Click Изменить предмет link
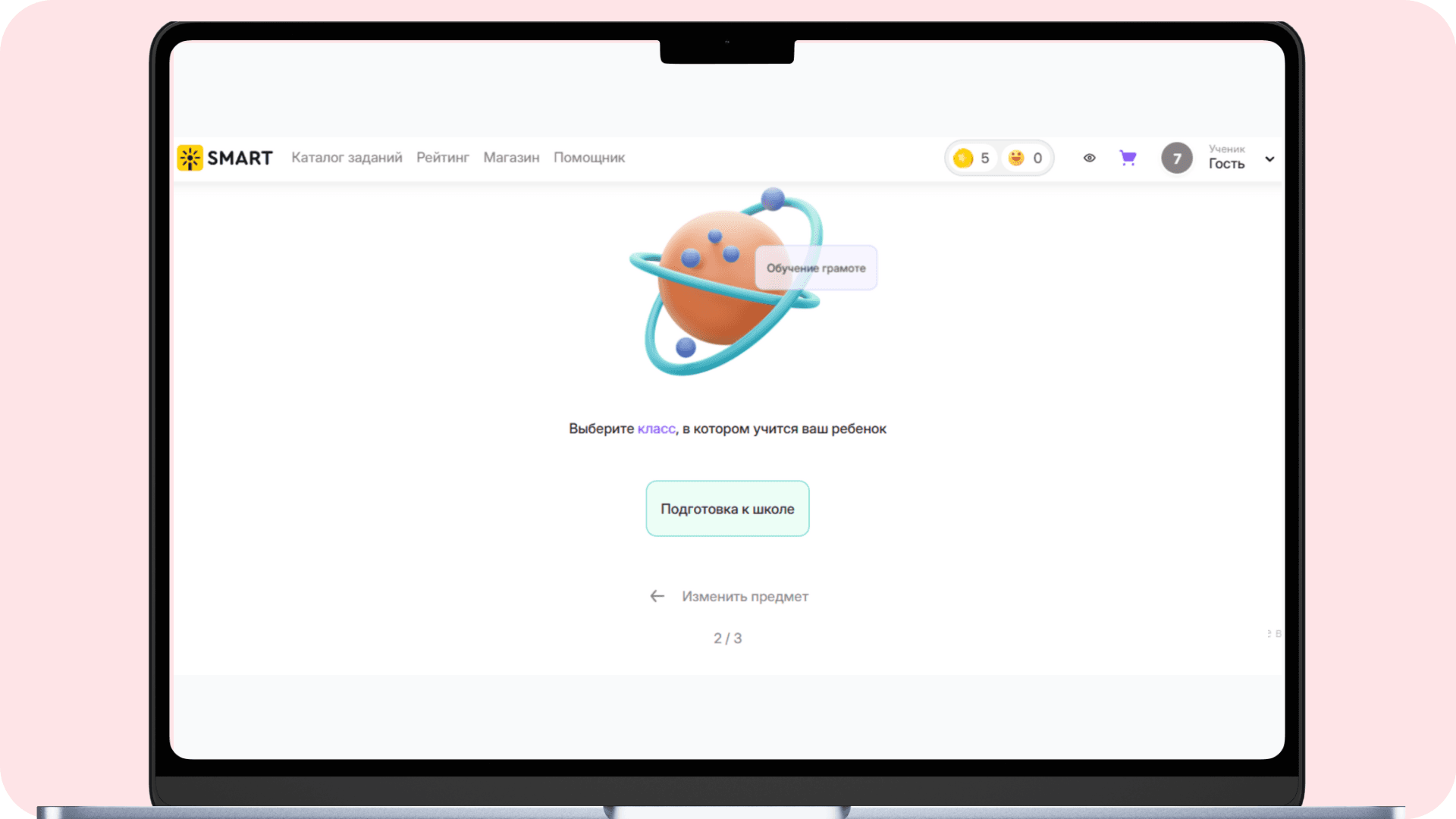This screenshot has height=819, width=1456. point(745,596)
